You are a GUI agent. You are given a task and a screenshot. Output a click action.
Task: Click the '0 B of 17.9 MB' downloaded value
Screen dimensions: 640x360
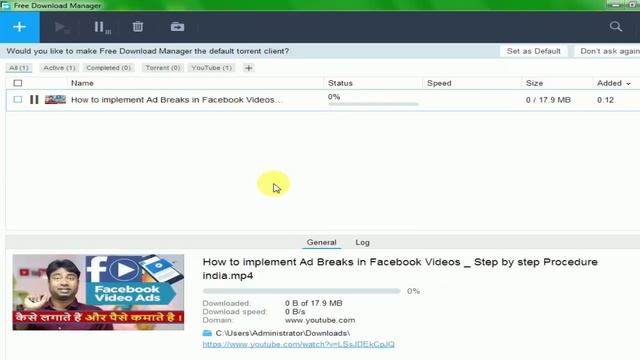pyautogui.click(x=313, y=303)
